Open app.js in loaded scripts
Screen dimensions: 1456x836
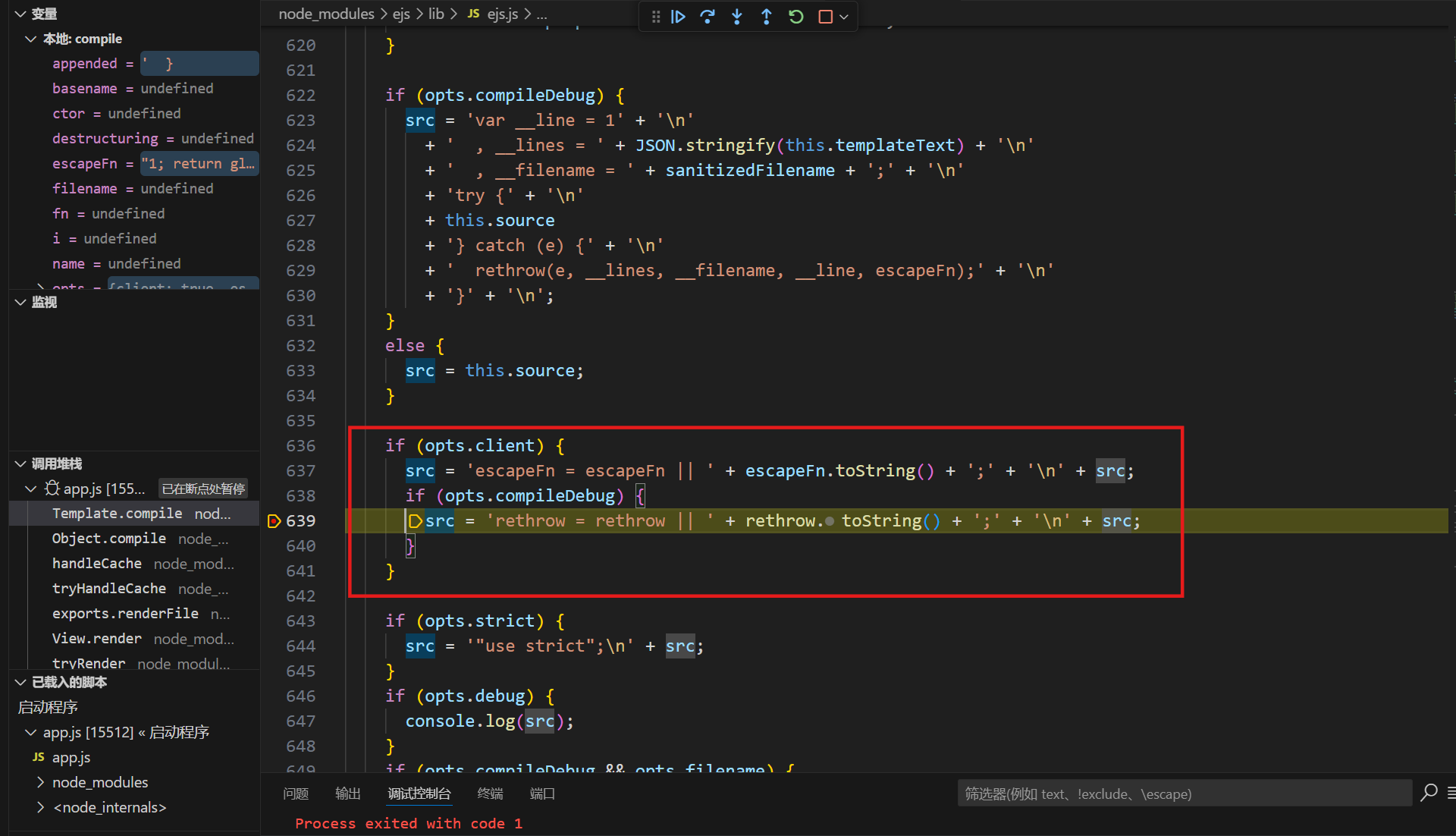pyautogui.click(x=71, y=757)
